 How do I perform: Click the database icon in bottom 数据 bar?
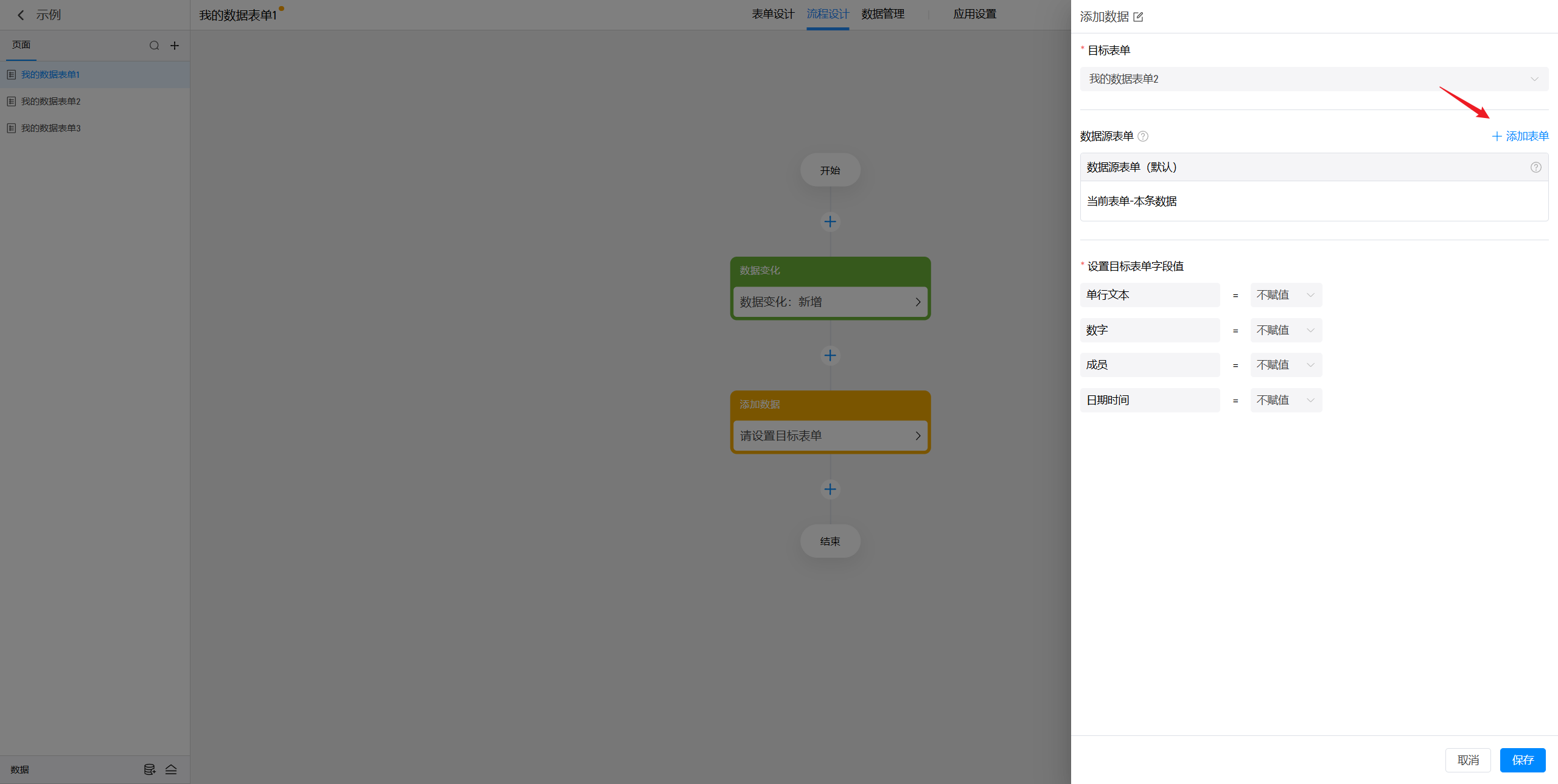pos(149,769)
